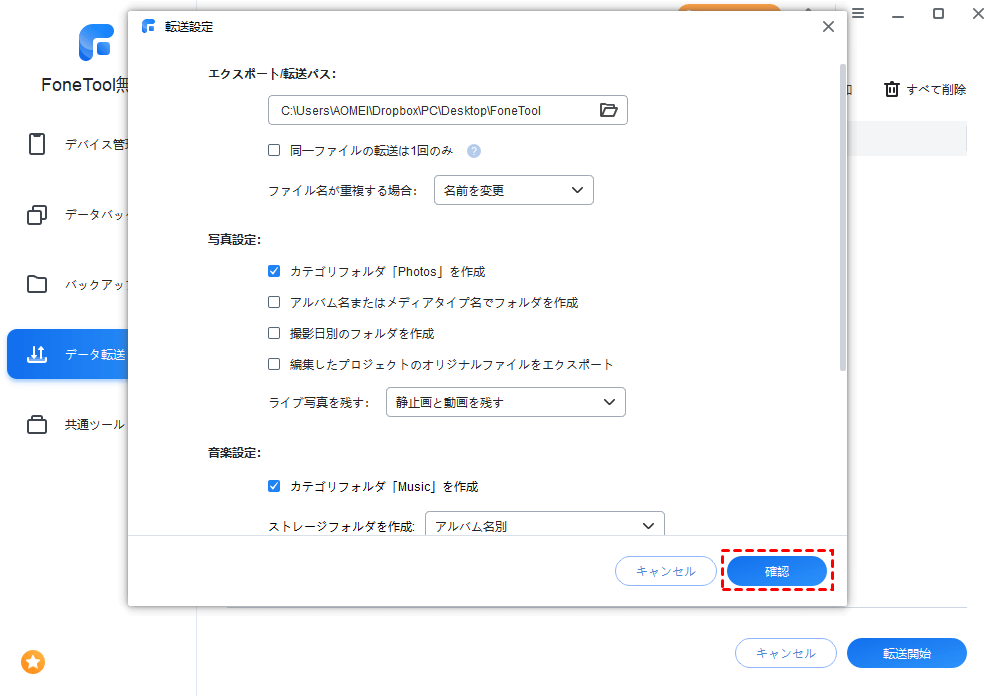Viewport: 996px width, 696px height.
Task: Click the help question mark icon
Action: point(474,151)
